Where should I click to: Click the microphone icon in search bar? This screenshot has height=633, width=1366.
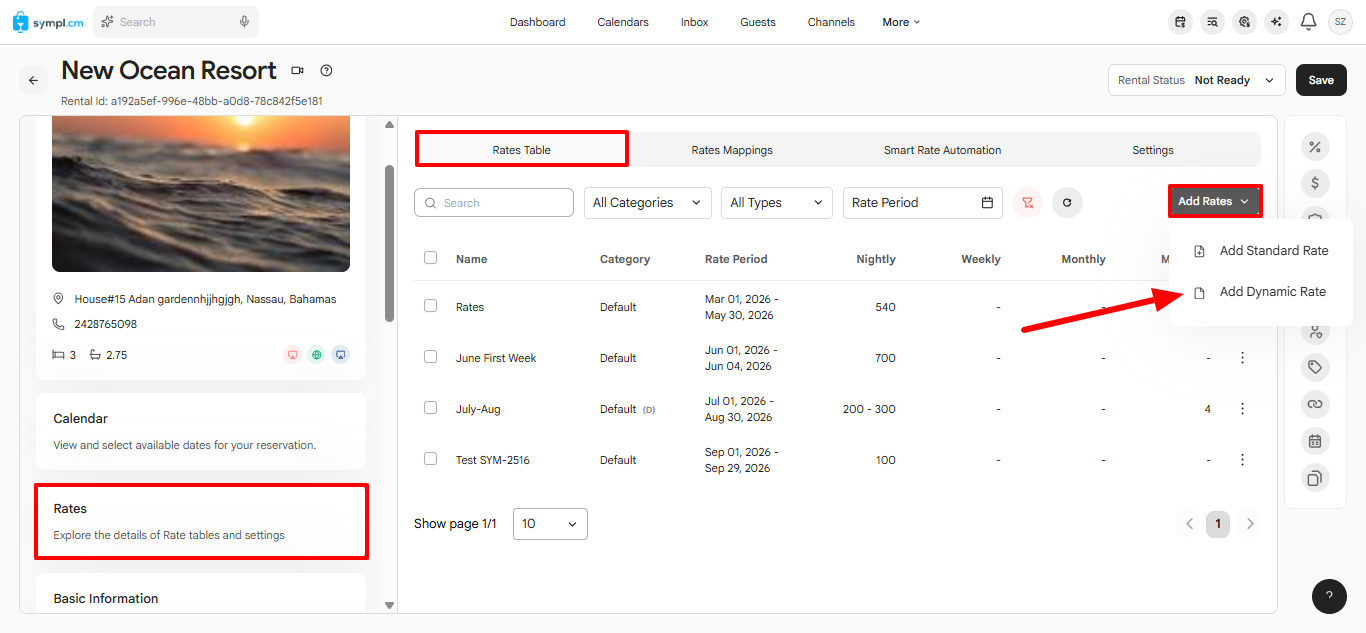pos(244,22)
